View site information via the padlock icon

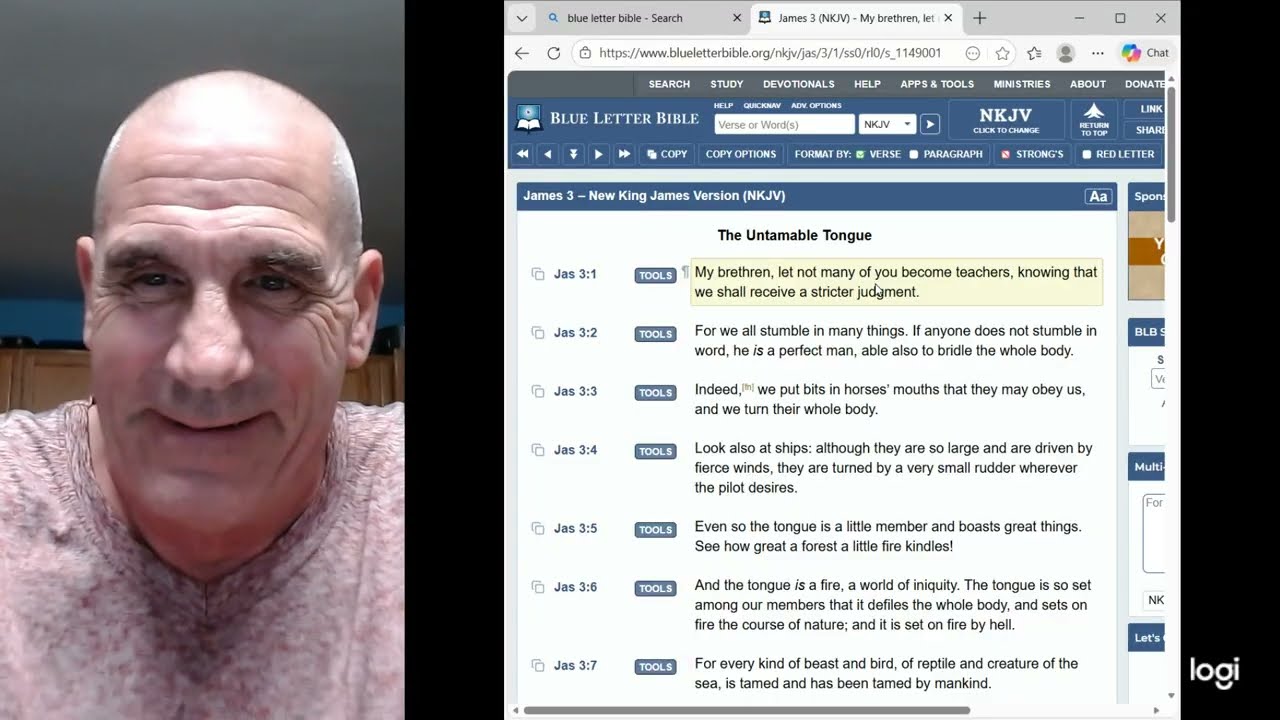tap(585, 53)
